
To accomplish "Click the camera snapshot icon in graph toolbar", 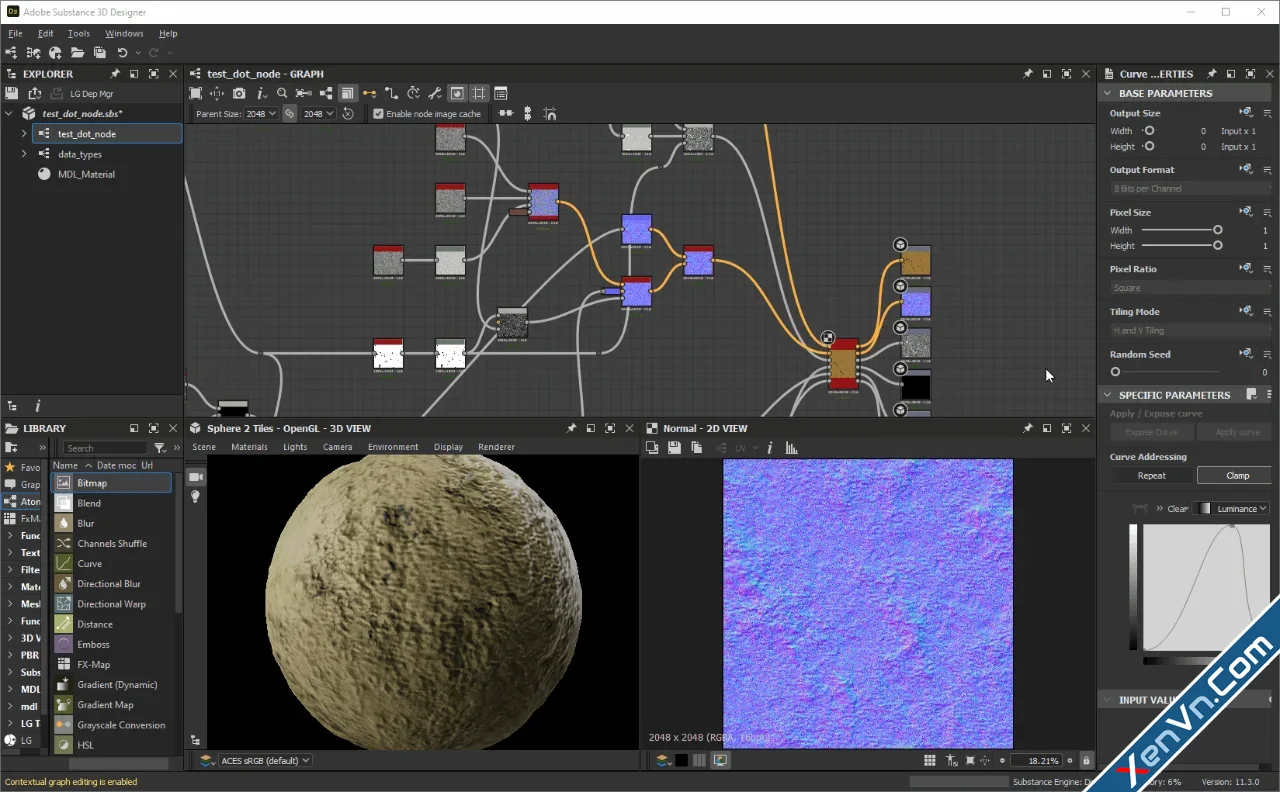I will (239, 93).
